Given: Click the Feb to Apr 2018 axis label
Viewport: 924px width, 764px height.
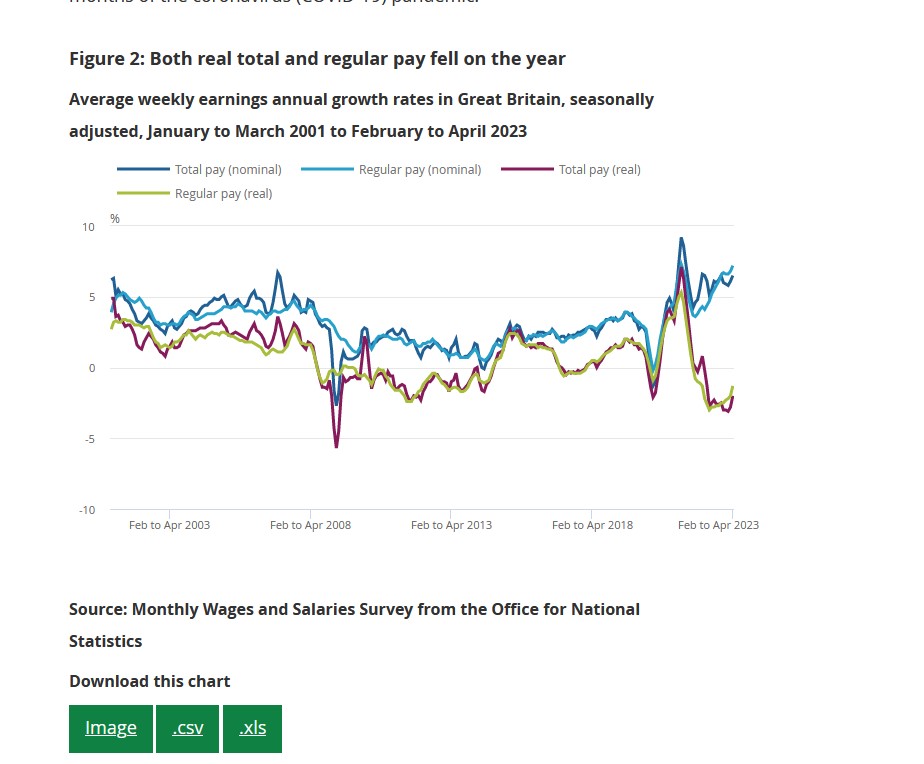Looking at the screenshot, I should click(x=592, y=525).
